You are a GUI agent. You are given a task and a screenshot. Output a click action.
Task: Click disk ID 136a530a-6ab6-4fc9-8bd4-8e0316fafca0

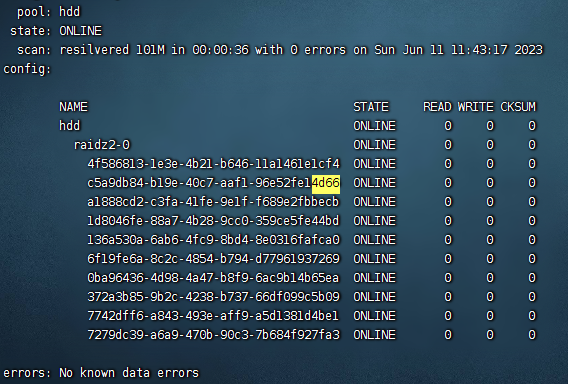click(x=213, y=240)
